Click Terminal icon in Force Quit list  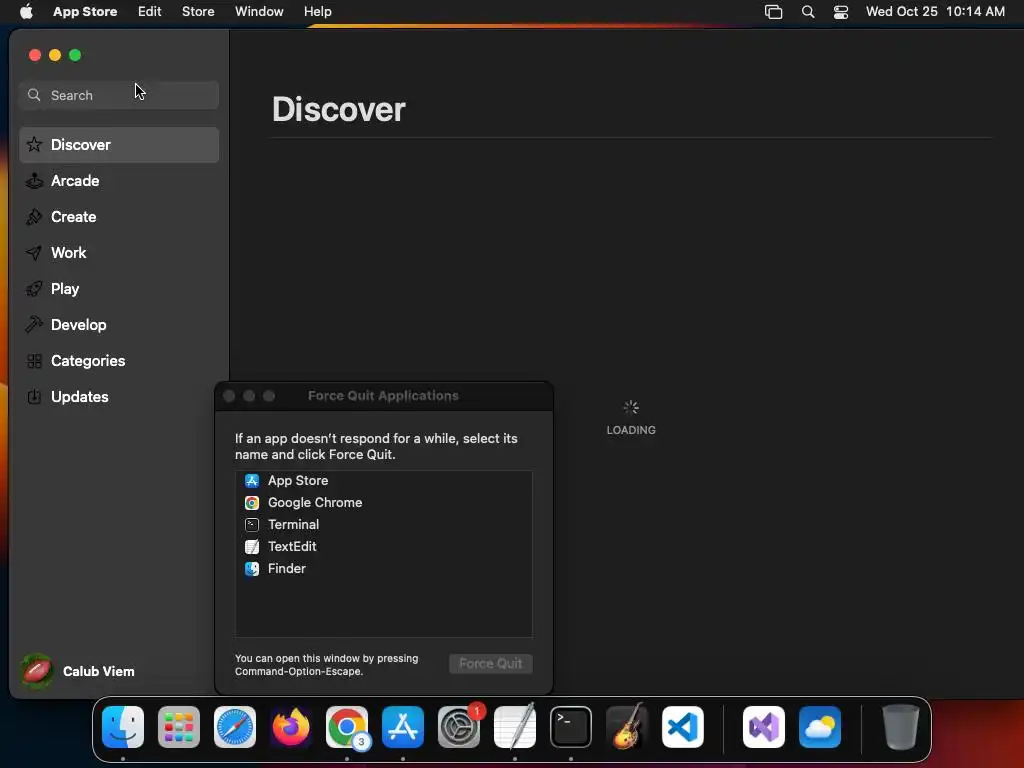click(x=252, y=524)
